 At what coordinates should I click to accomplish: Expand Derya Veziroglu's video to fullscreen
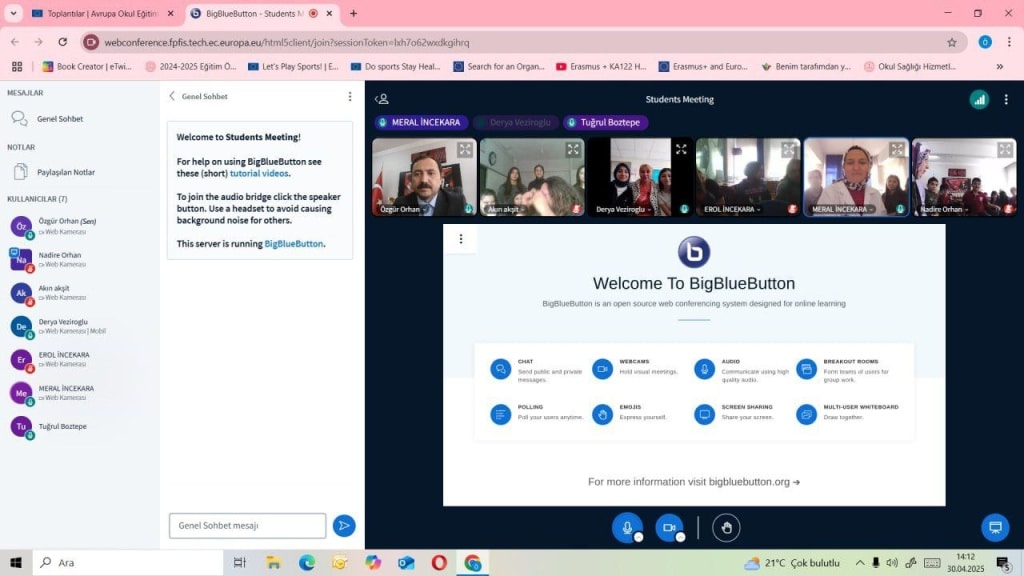pos(681,149)
